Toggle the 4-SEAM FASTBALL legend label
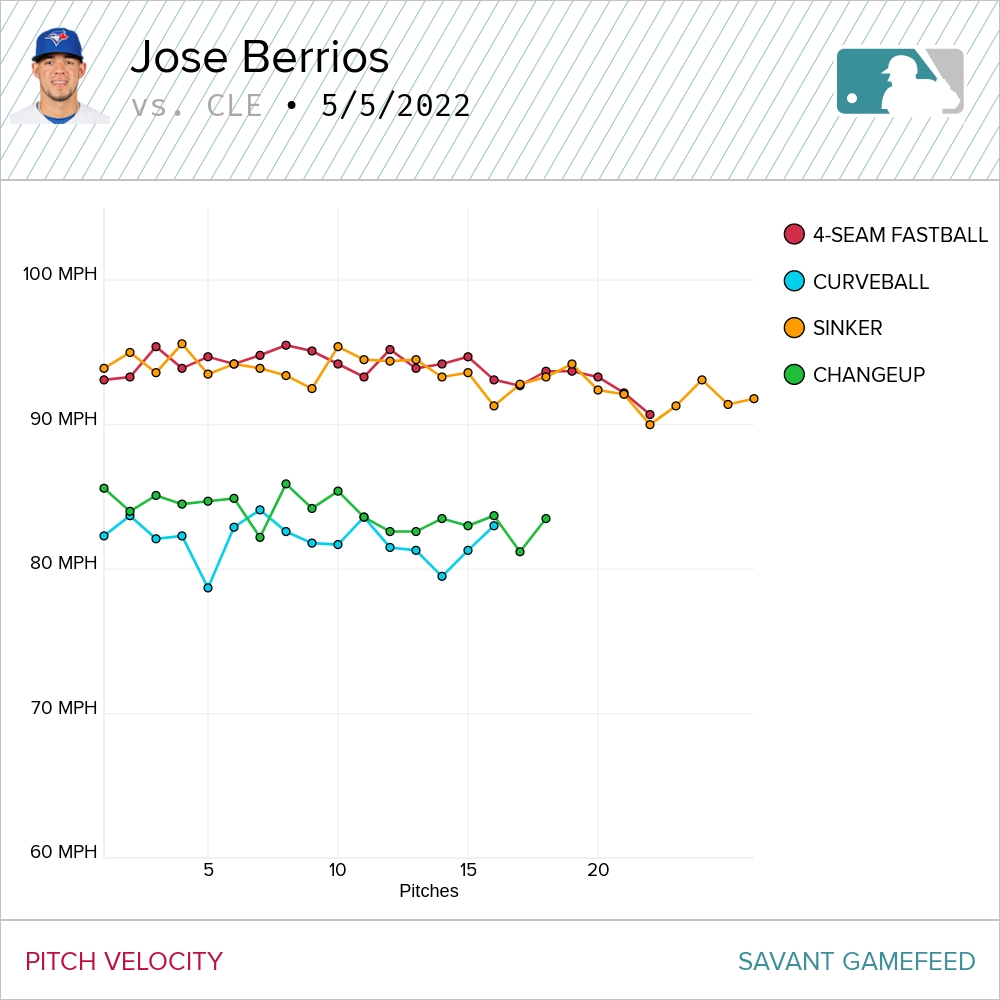1000x1000 pixels. coord(900,235)
